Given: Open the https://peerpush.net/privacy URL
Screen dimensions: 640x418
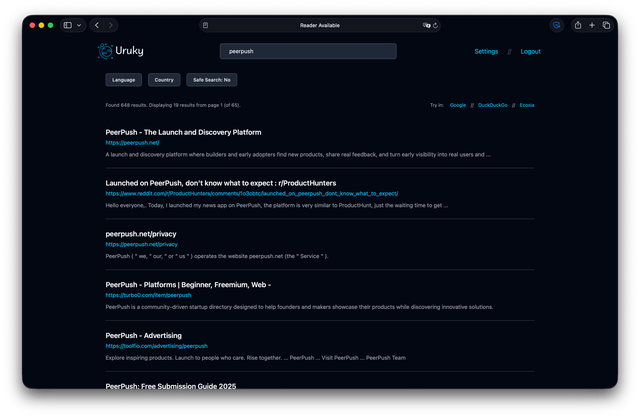Looking at the screenshot, I should click(142, 245).
